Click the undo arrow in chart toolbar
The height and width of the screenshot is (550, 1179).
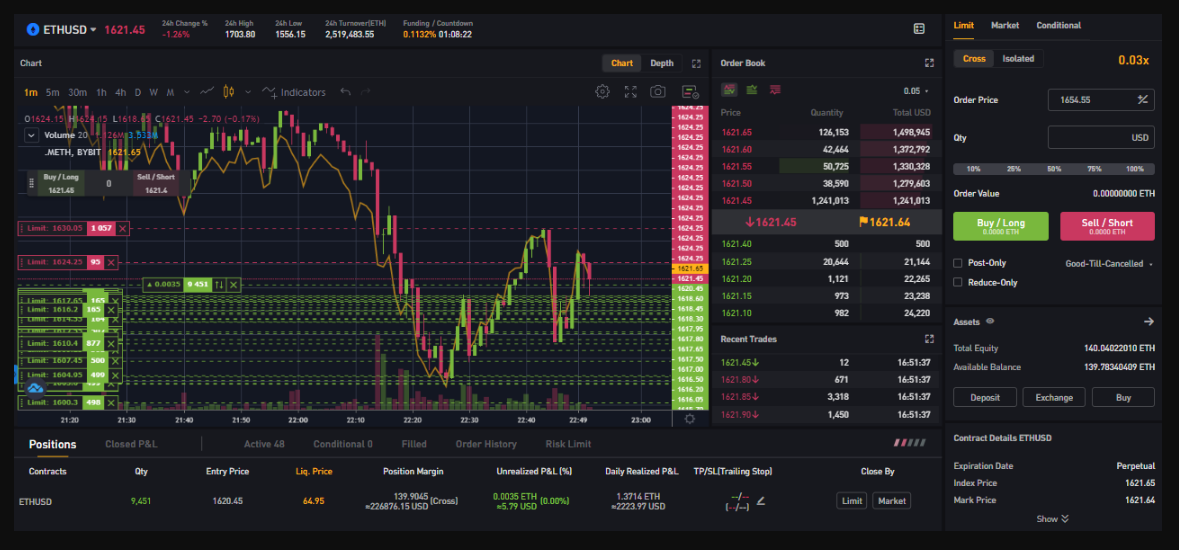pos(345,92)
